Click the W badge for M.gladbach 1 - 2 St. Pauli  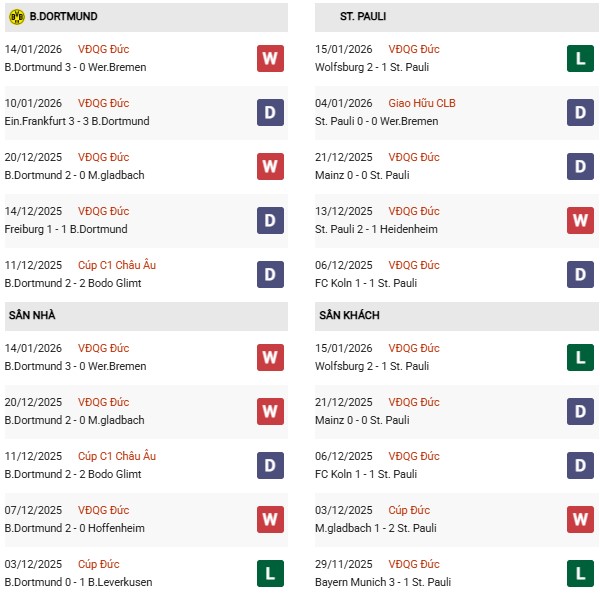pos(580,519)
